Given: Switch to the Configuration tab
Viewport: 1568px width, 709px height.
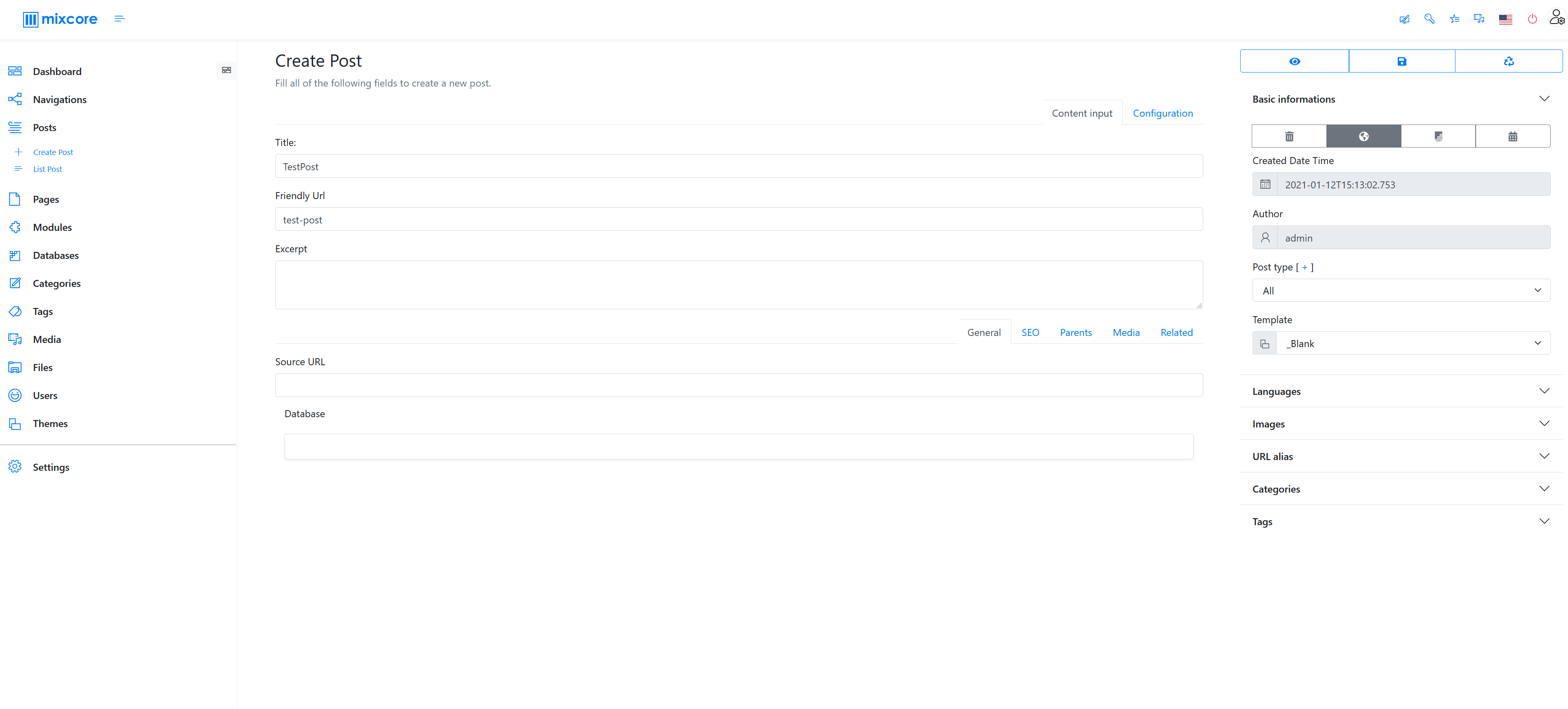Looking at the screenshot, I should tap(1163, 113).
